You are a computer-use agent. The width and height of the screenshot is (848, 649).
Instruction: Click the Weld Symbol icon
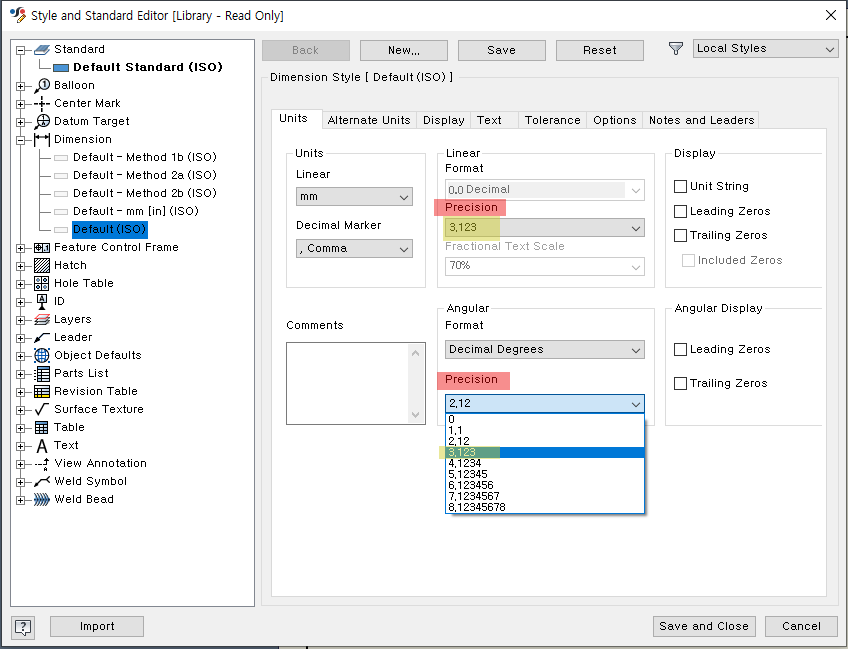point(42,481)
